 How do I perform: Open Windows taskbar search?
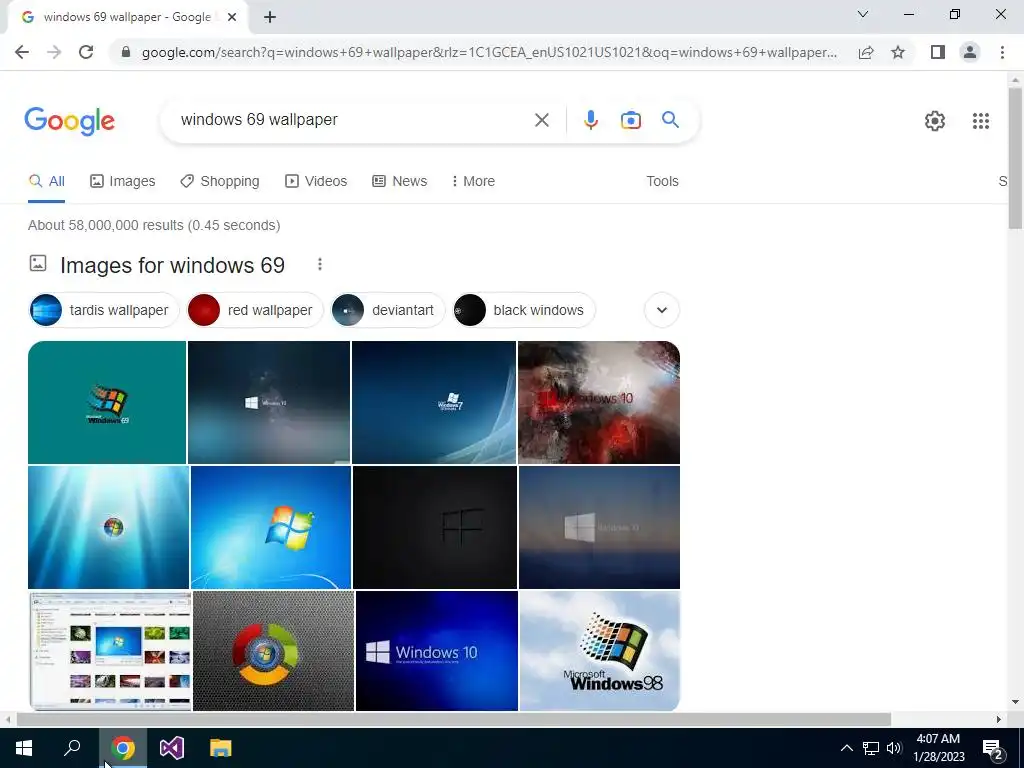72,748
